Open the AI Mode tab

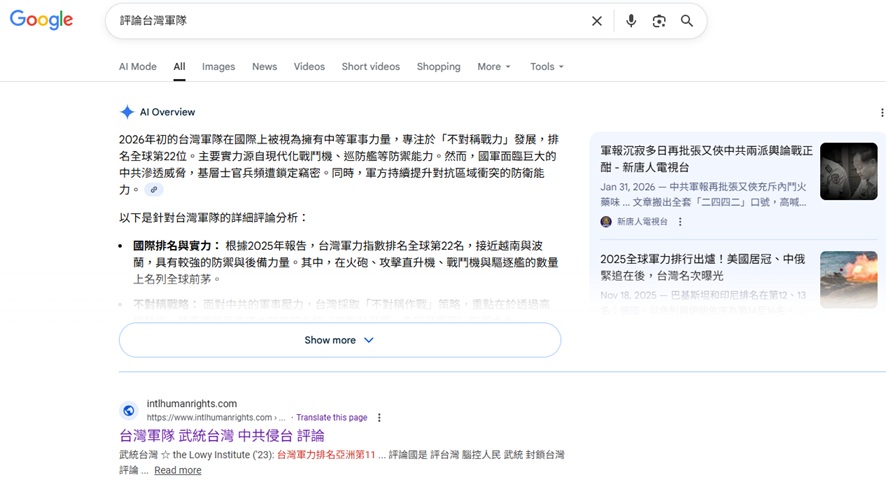point(138,67)
